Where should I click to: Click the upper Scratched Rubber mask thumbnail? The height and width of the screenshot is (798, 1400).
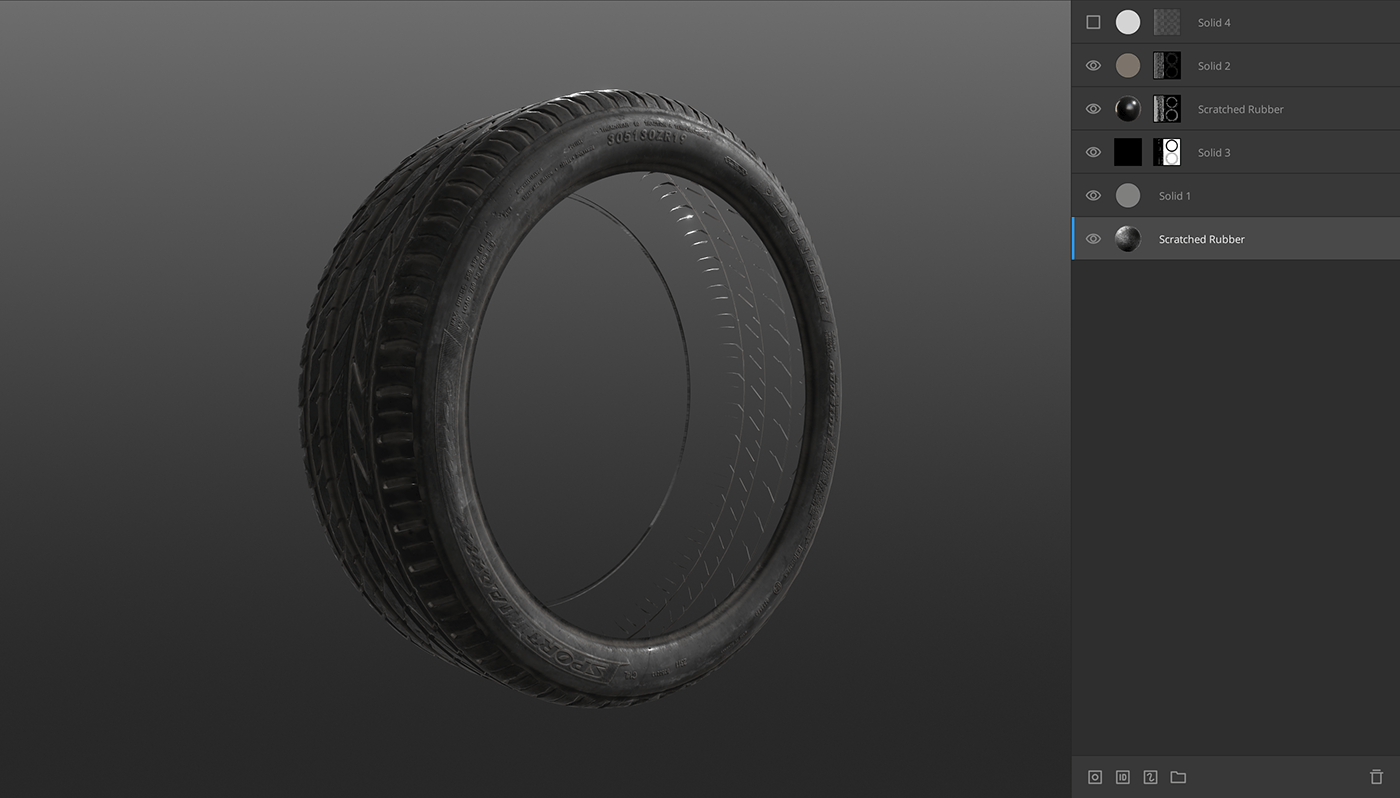point(1166,109)
